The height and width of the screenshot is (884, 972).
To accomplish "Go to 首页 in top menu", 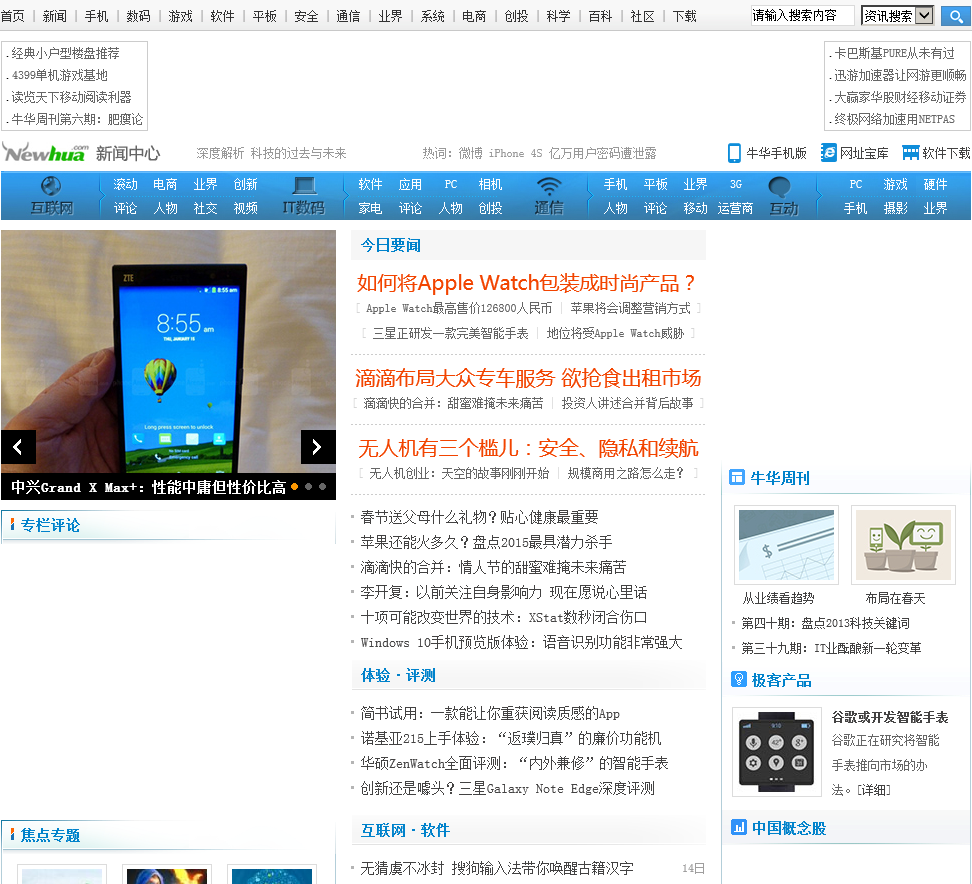I will click(x=12, y=16).
